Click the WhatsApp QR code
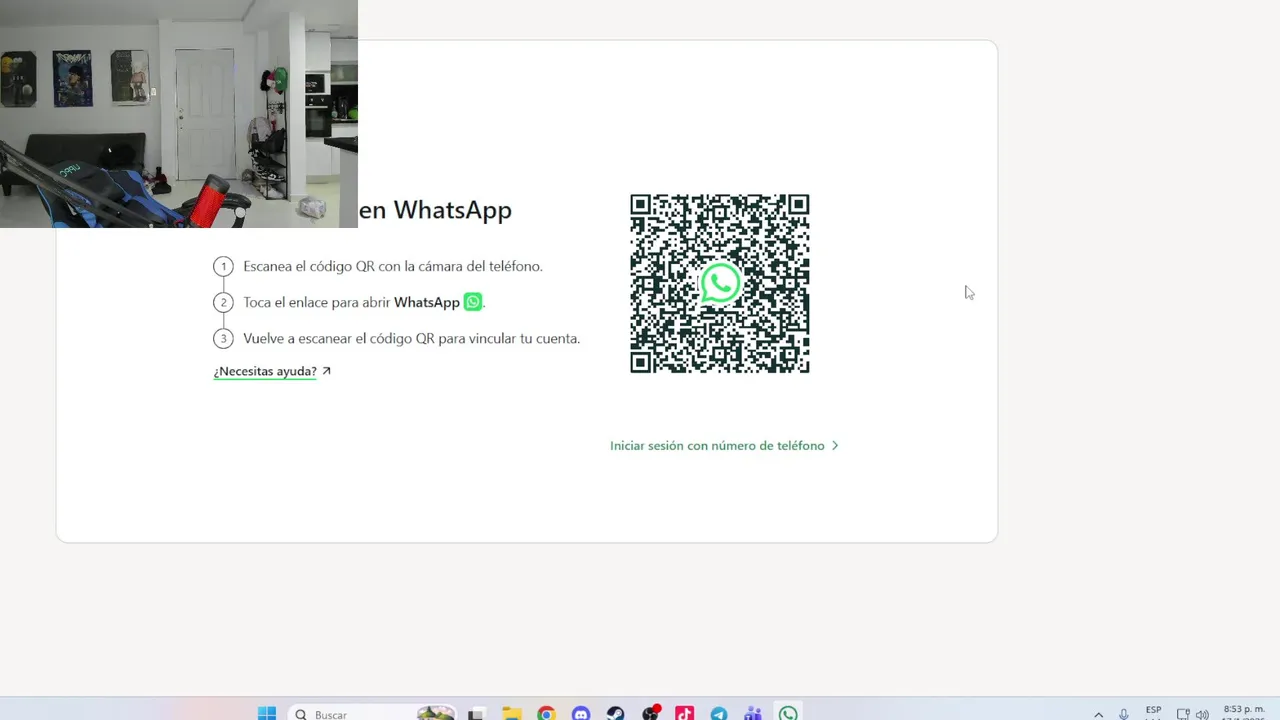The height and width of the screenshot is (720, 1280). point(720,284)
